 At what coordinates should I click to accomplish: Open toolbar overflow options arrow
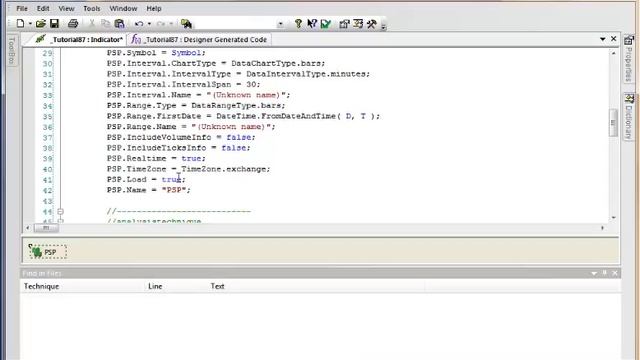(383, 27)
